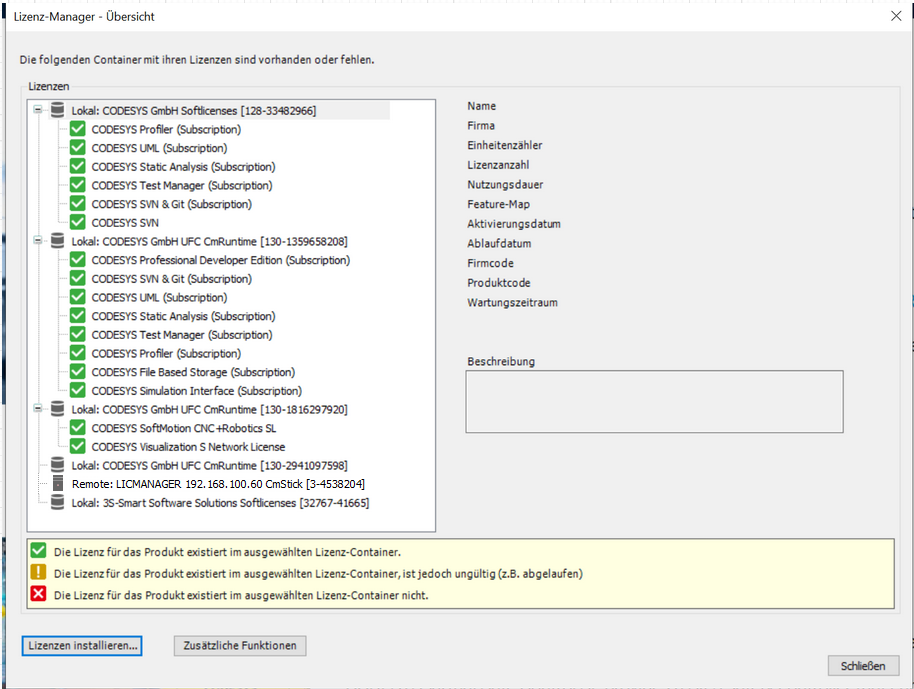914x689 pixels.
Task: Click the vertical scrollbar at the right edge
Action: pos(908,300)
